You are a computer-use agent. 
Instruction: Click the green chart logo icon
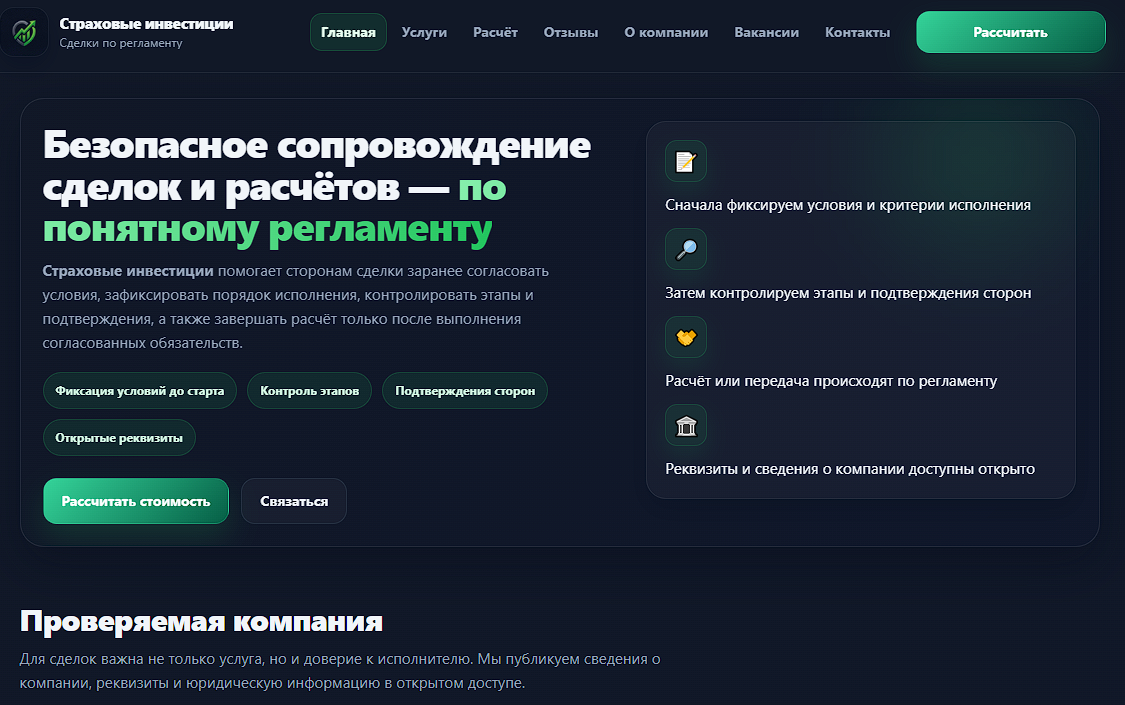(x=24, y=31)
